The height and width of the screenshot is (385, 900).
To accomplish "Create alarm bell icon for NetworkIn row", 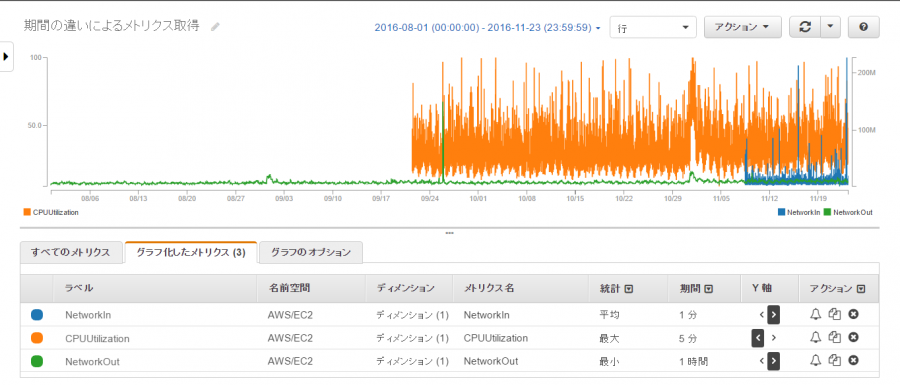I will point(815,314).
